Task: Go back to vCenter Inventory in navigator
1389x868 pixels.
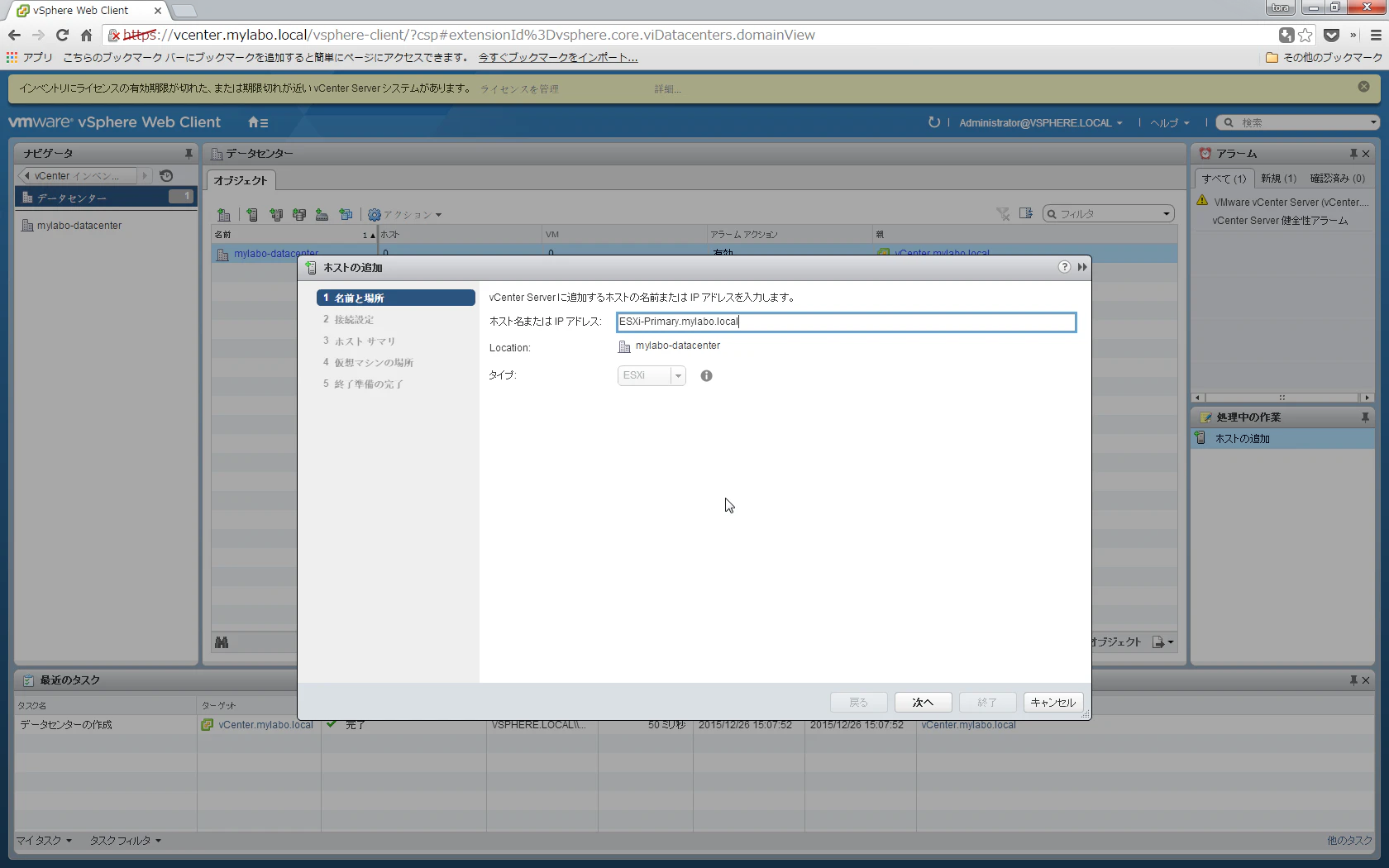Action: tap(77, 176)
